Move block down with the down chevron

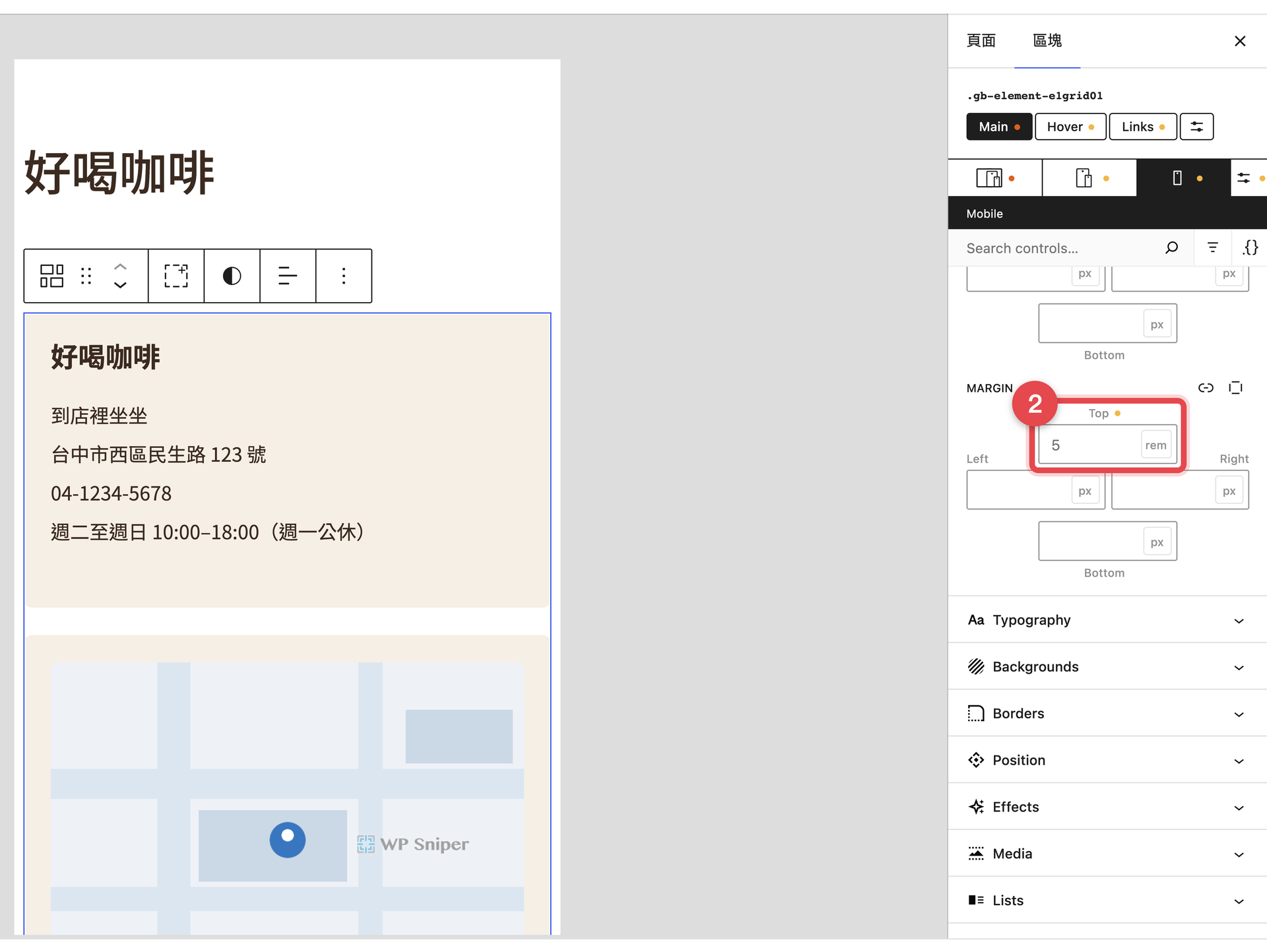120,285
